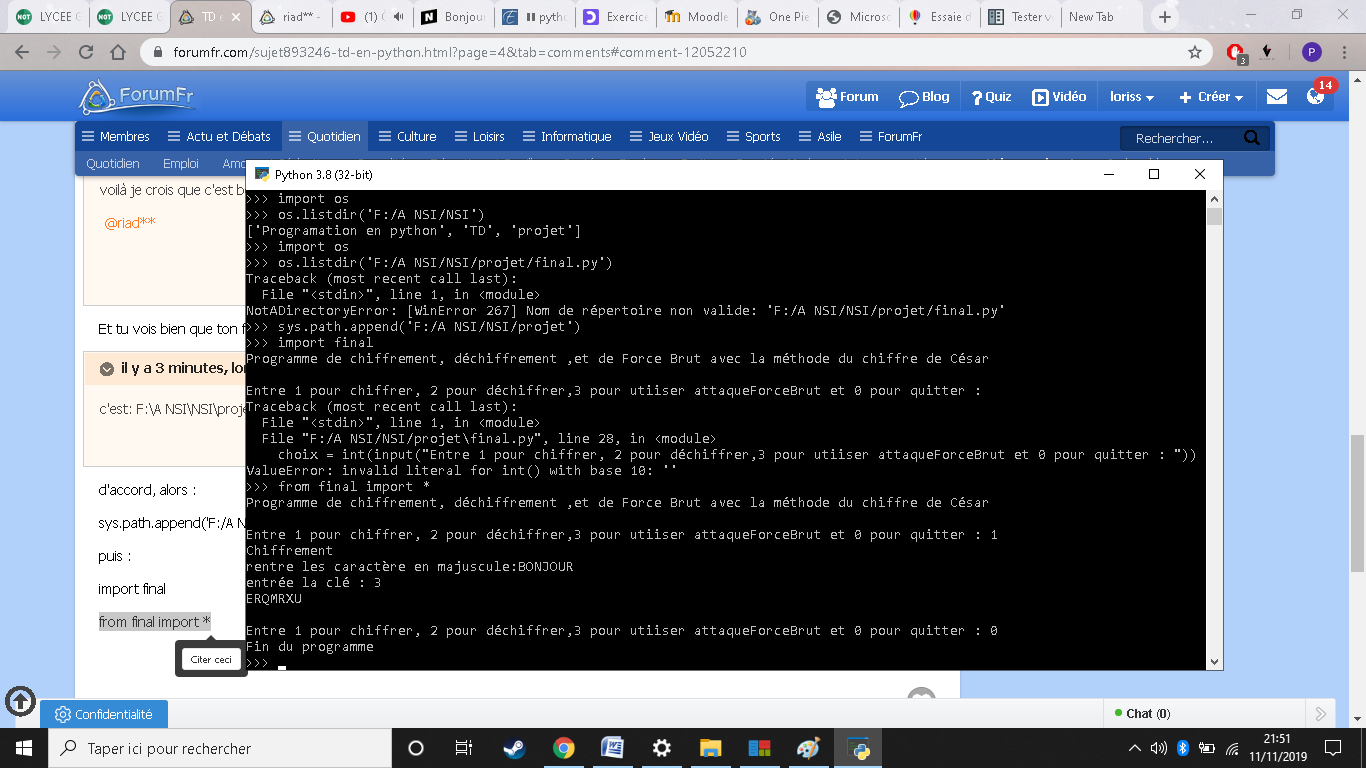
Task: Open the Confidentialité settings button
Action: (x=104, y=714)
